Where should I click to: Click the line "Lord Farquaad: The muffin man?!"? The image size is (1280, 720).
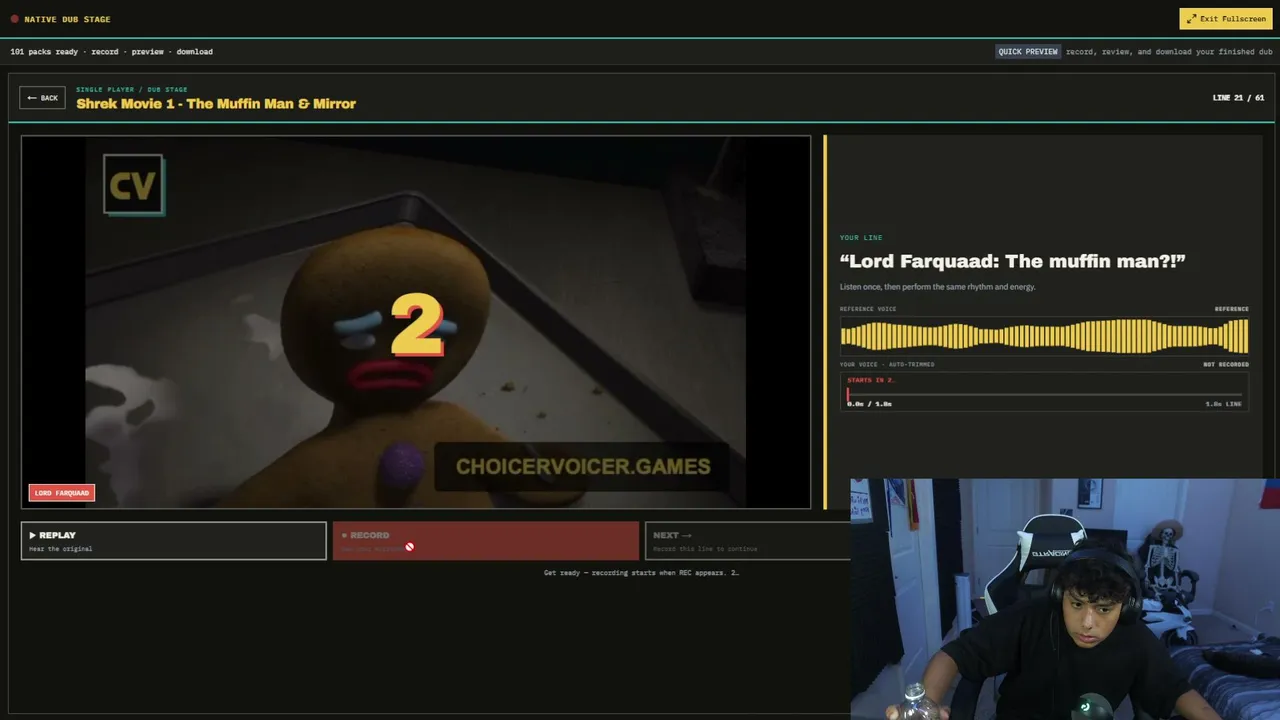coord(1013,261)
